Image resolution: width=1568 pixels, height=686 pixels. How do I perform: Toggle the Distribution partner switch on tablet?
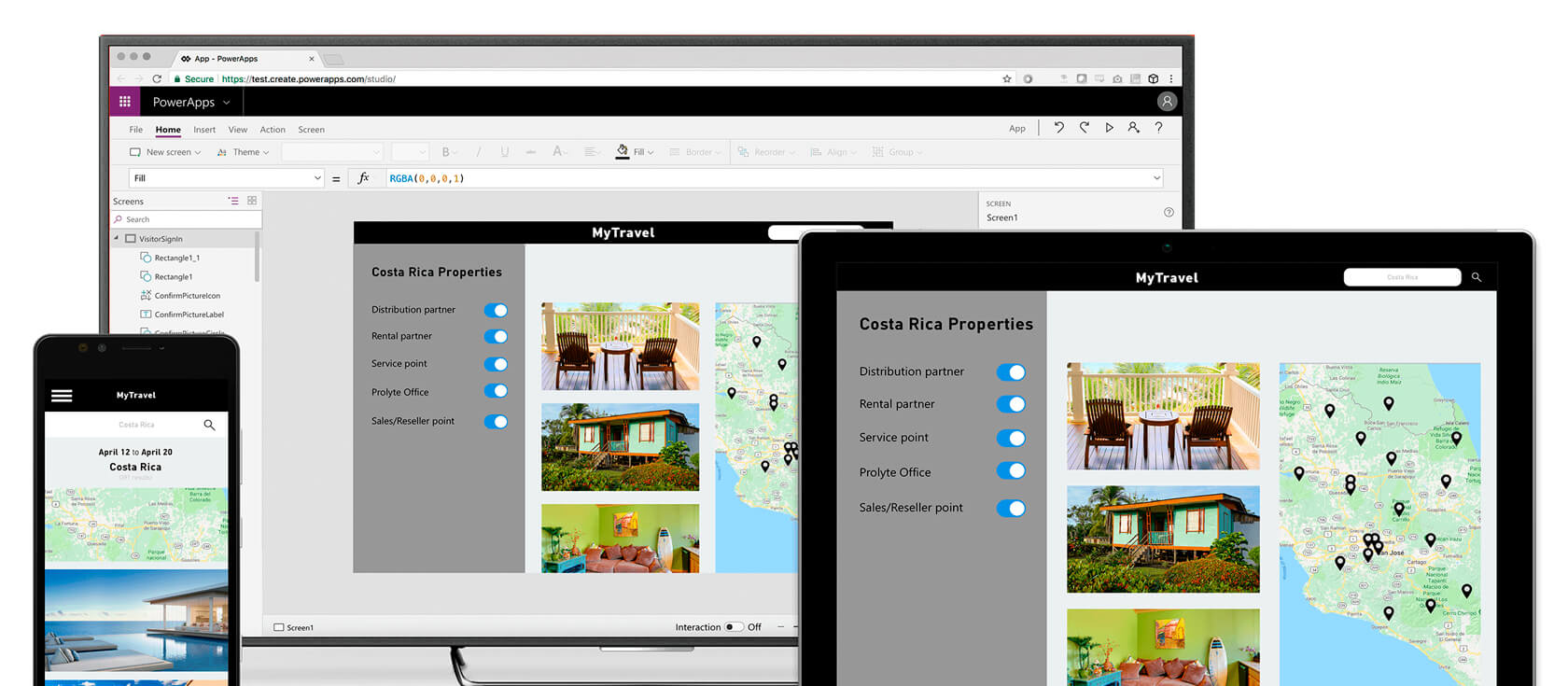[x=1011, y=372]
